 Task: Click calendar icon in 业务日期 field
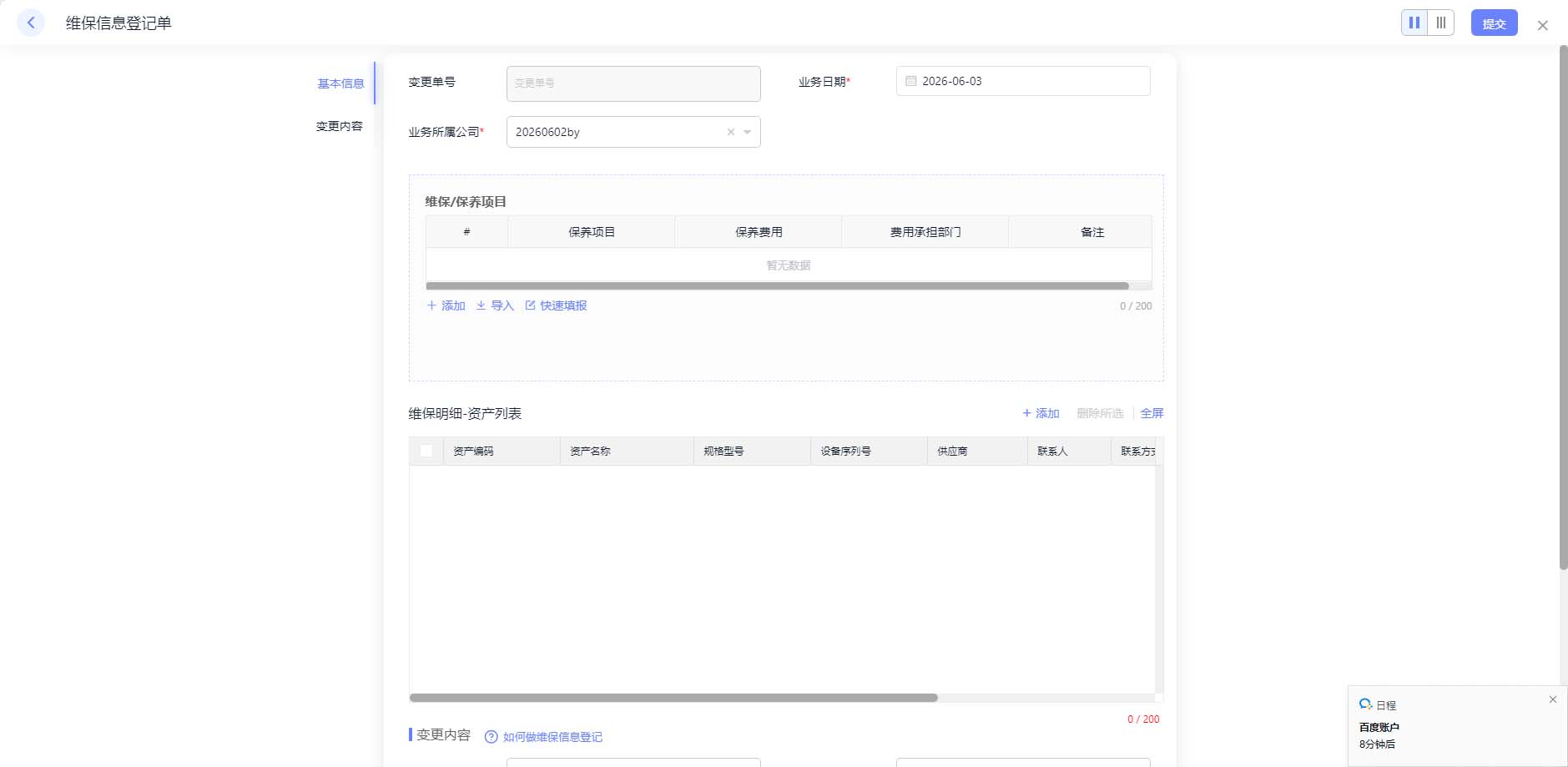coord(911,81)
